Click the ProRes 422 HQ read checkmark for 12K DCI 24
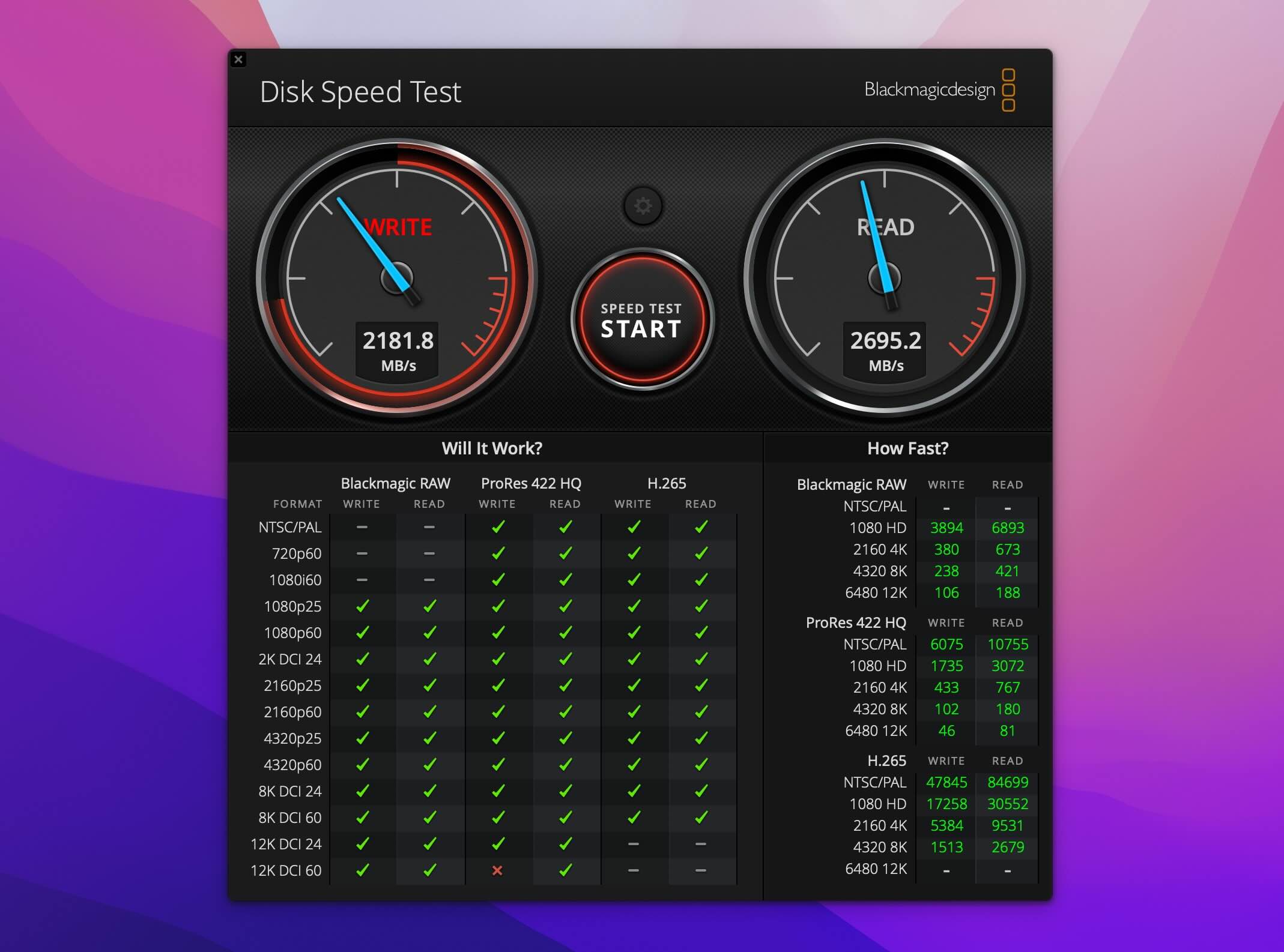This screenshot has width=1284, height=952. 565,844
